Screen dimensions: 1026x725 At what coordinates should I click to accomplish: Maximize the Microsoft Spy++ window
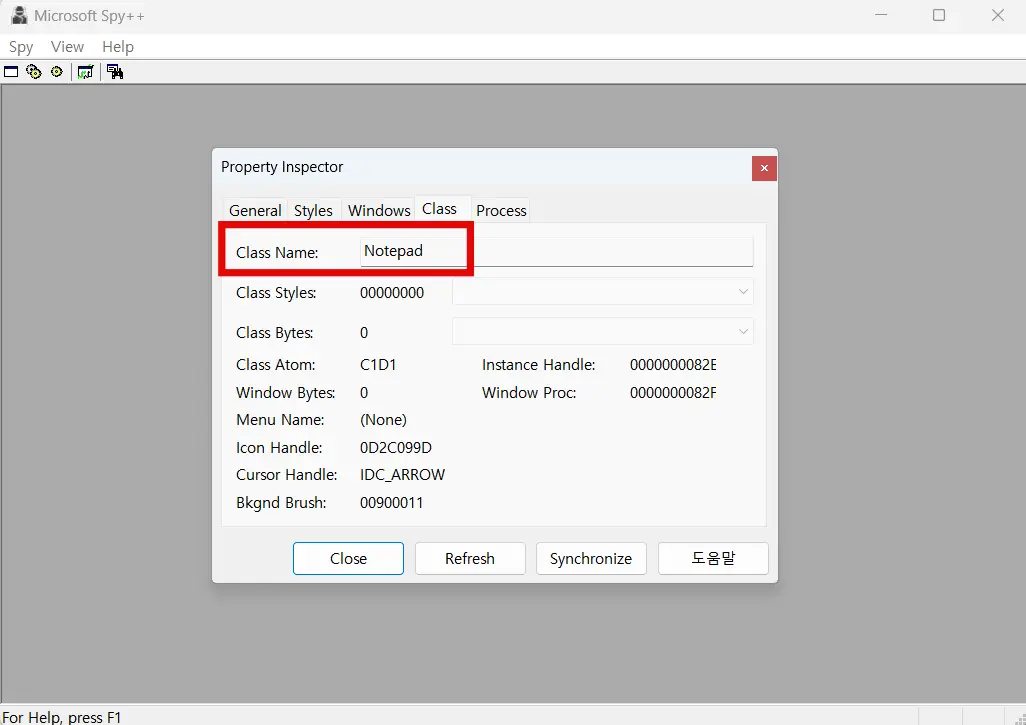939,15
